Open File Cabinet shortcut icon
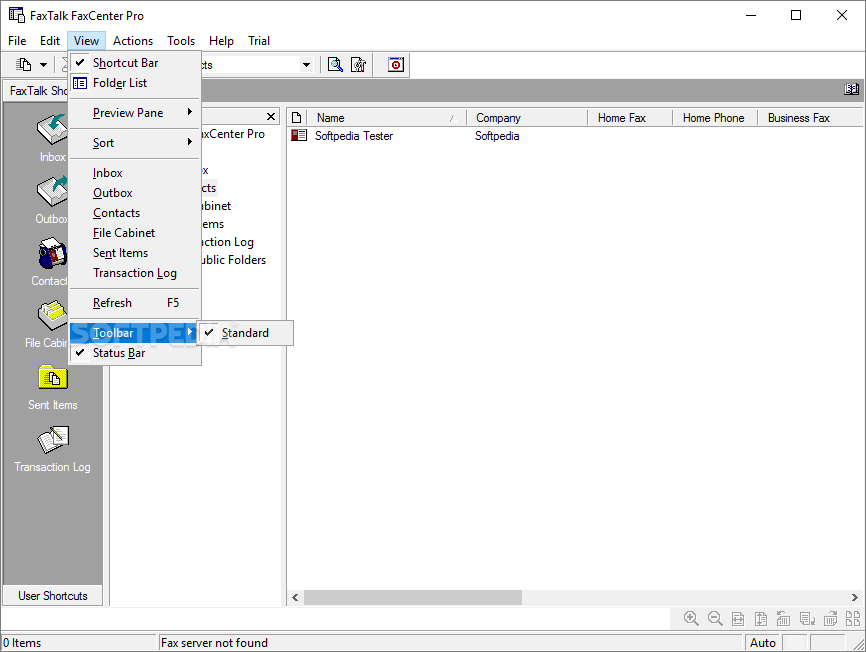This screenshot has width=866, height=652. 52,316
